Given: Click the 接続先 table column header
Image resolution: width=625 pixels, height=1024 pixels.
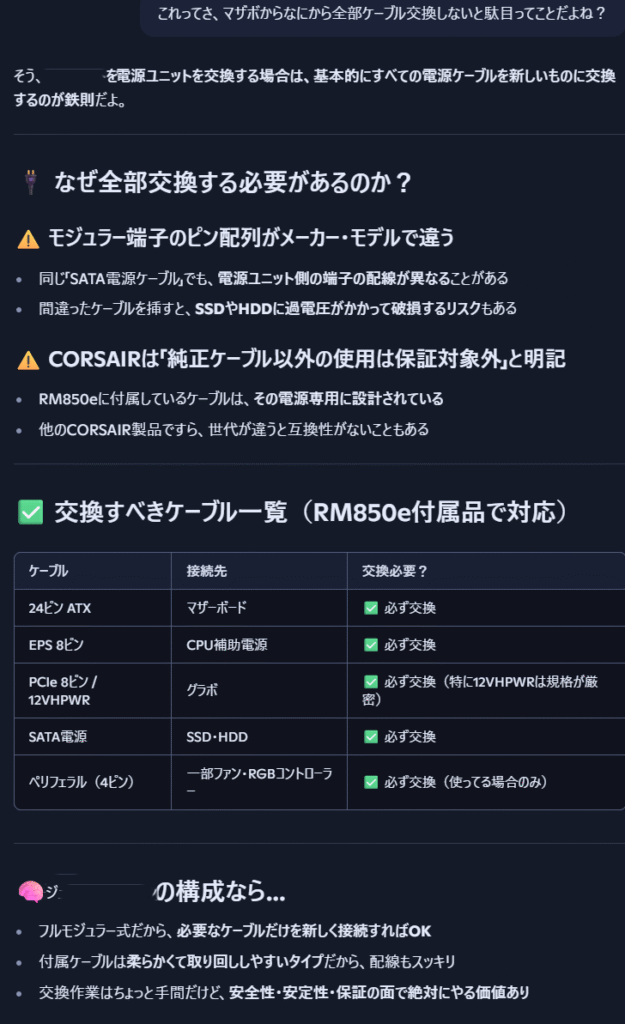Looking at the screenshot, I should pyautogui.click(x=206, y=571).
